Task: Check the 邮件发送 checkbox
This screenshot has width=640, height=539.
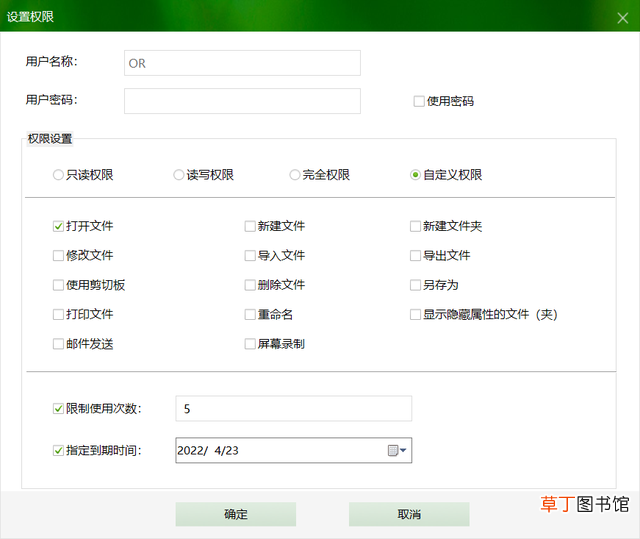Action: click(x=58, y=344)
